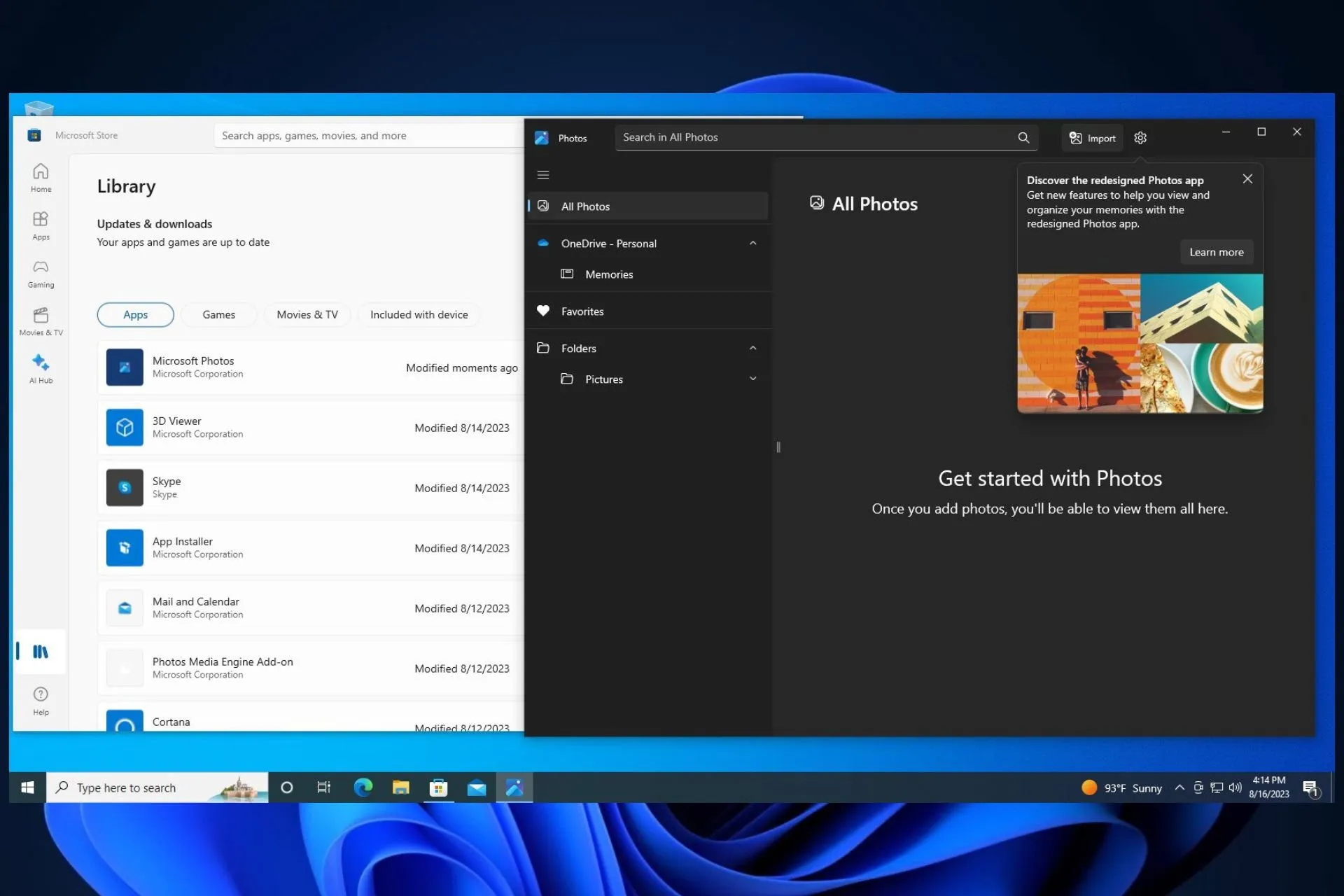Click the 3D Viewer app icon
Image resolution: width=1344 pixels, height=896 pixels.
point(125,427)
